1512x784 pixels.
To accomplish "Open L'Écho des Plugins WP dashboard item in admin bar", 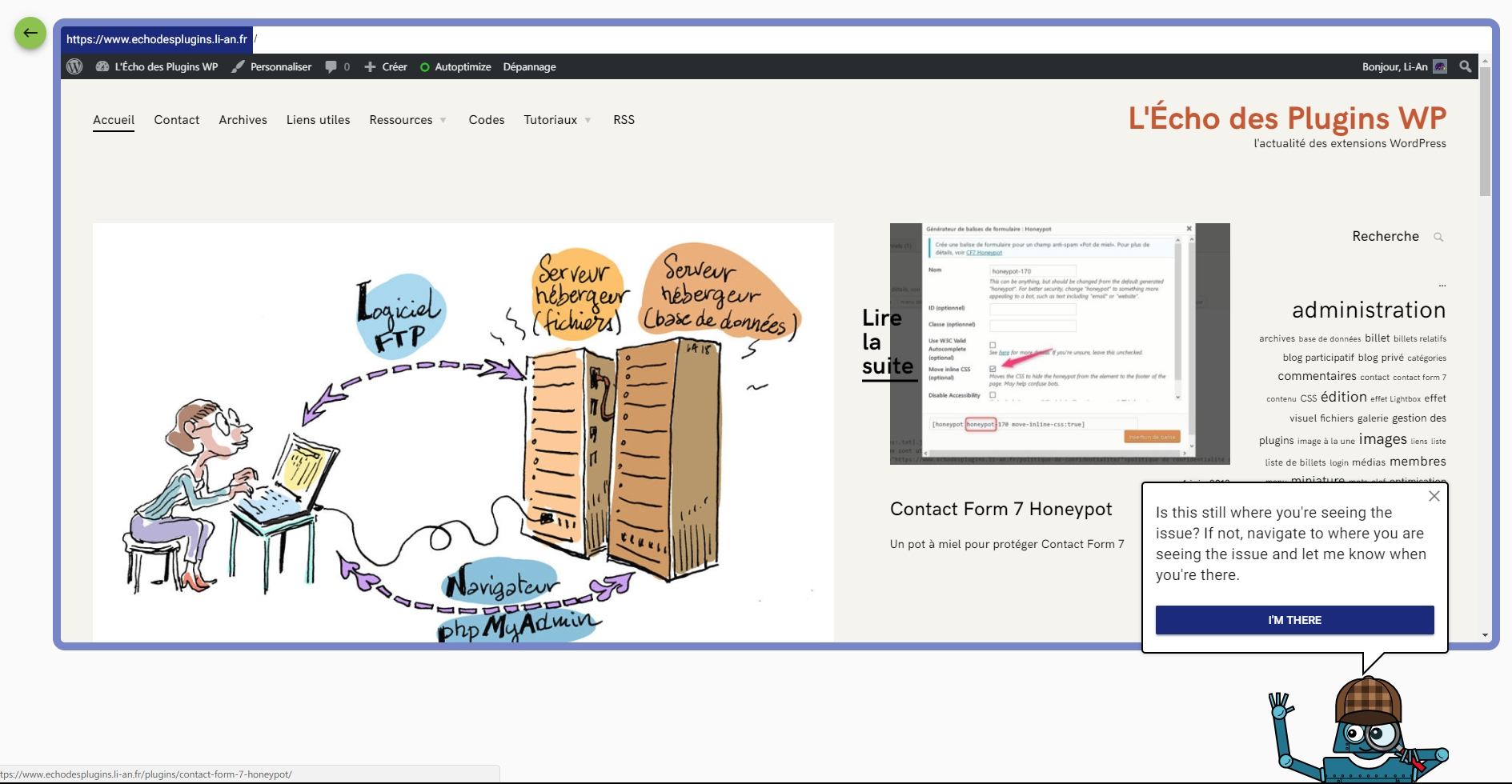I will (157, 66).
